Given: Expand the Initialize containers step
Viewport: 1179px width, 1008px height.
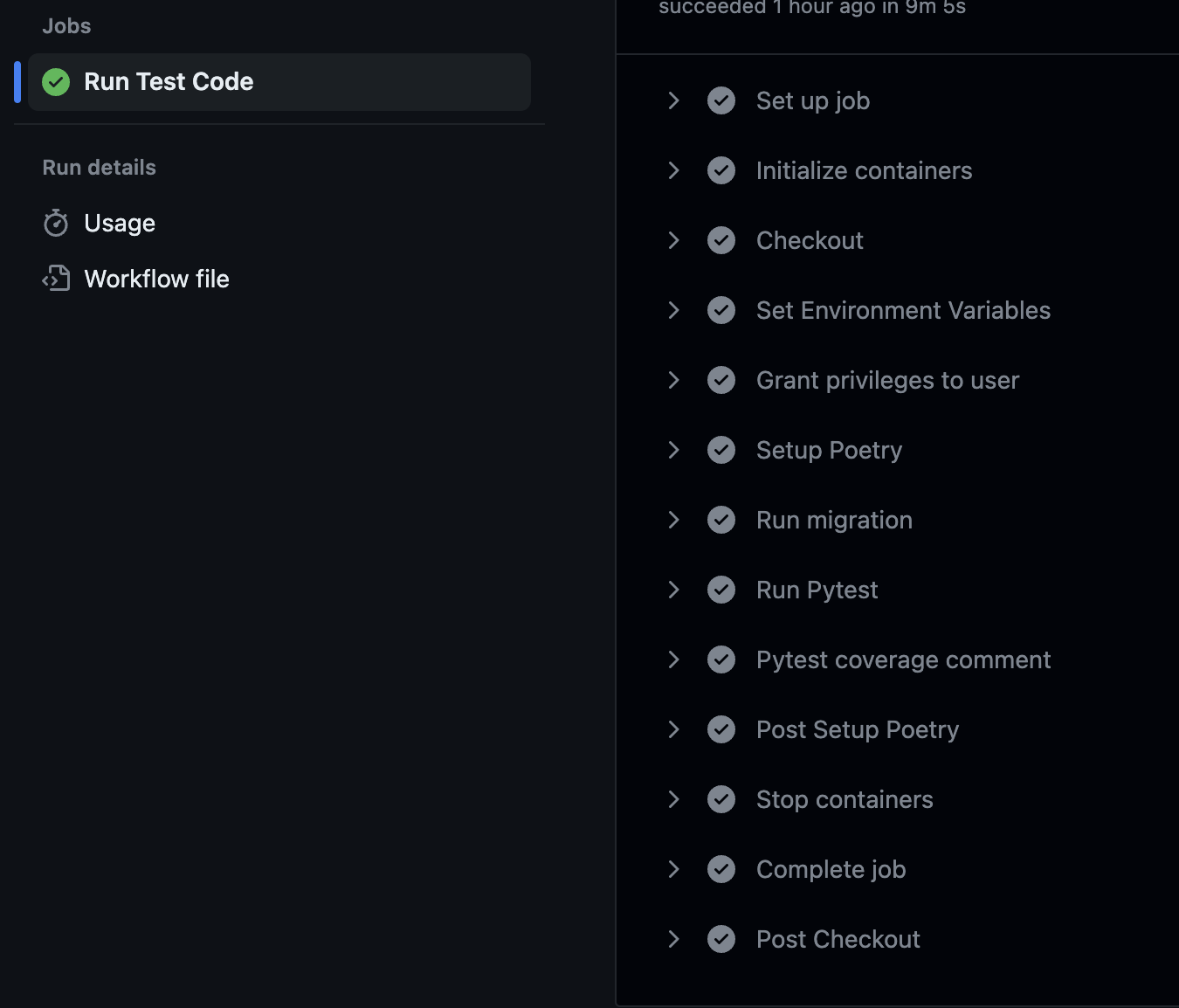Looking at the screenshot, I should click(x=673, y=170).
